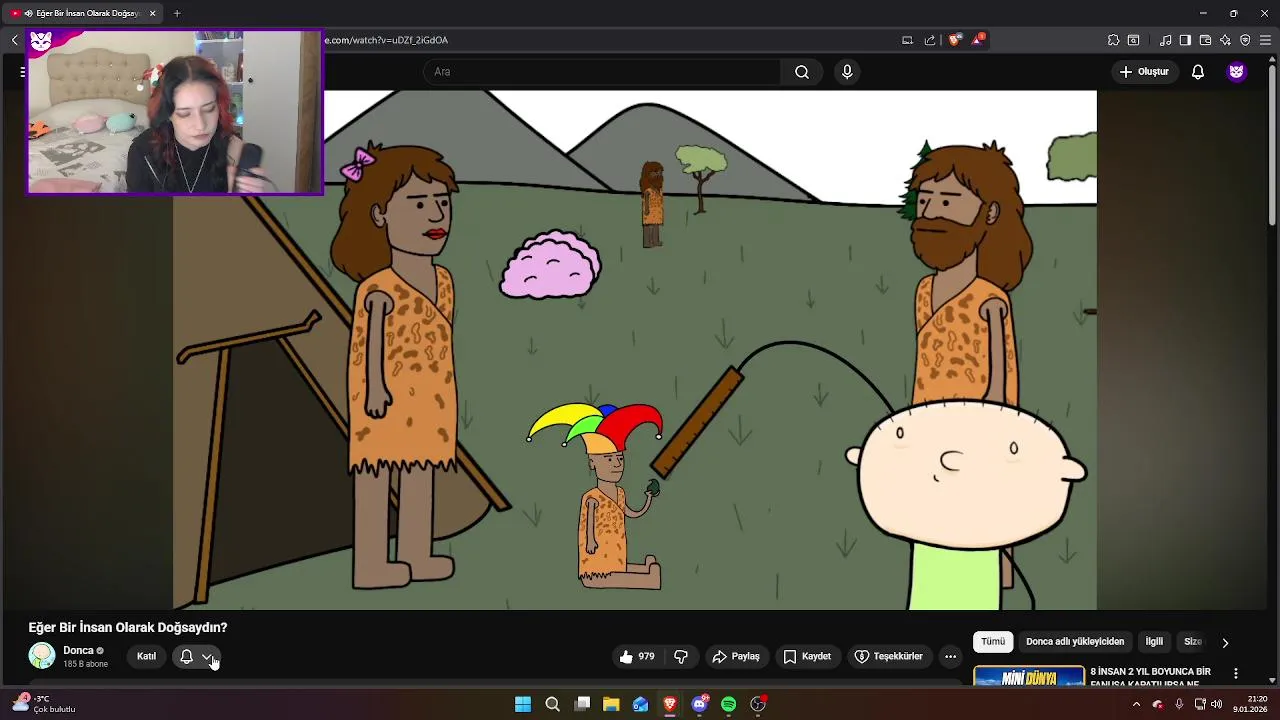Open Brave Wallet icon
Image resolution: width=1280 pixels, height=720 pixels.
pyautogui.click(x=1205, y=40)
